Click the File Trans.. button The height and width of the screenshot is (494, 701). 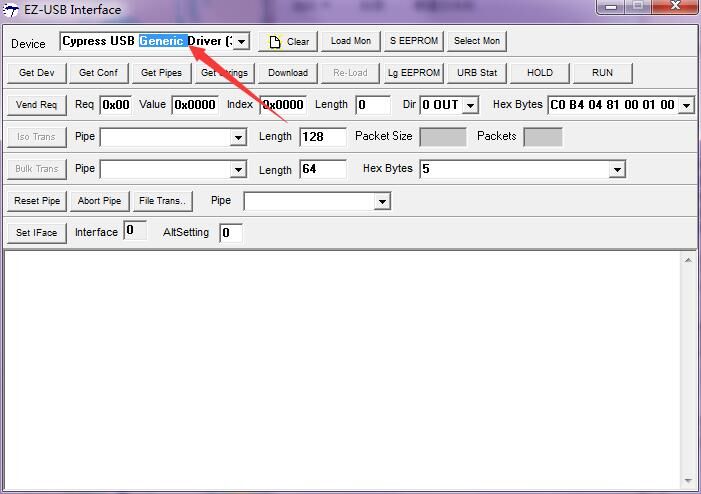(x=163, y=201)
